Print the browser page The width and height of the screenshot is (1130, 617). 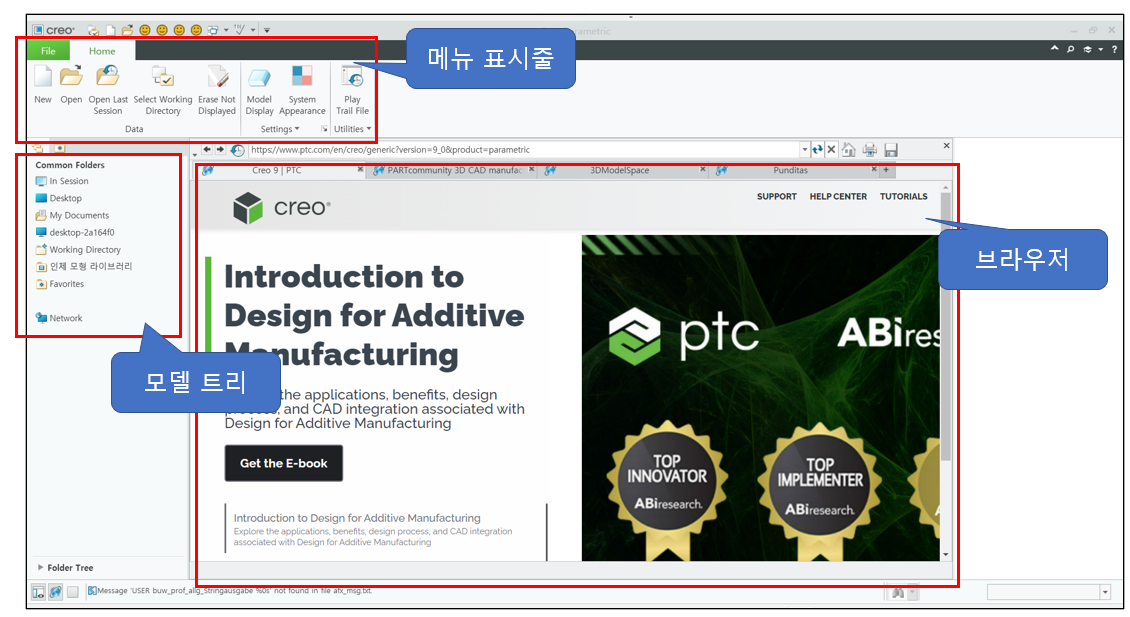point(870,149)
